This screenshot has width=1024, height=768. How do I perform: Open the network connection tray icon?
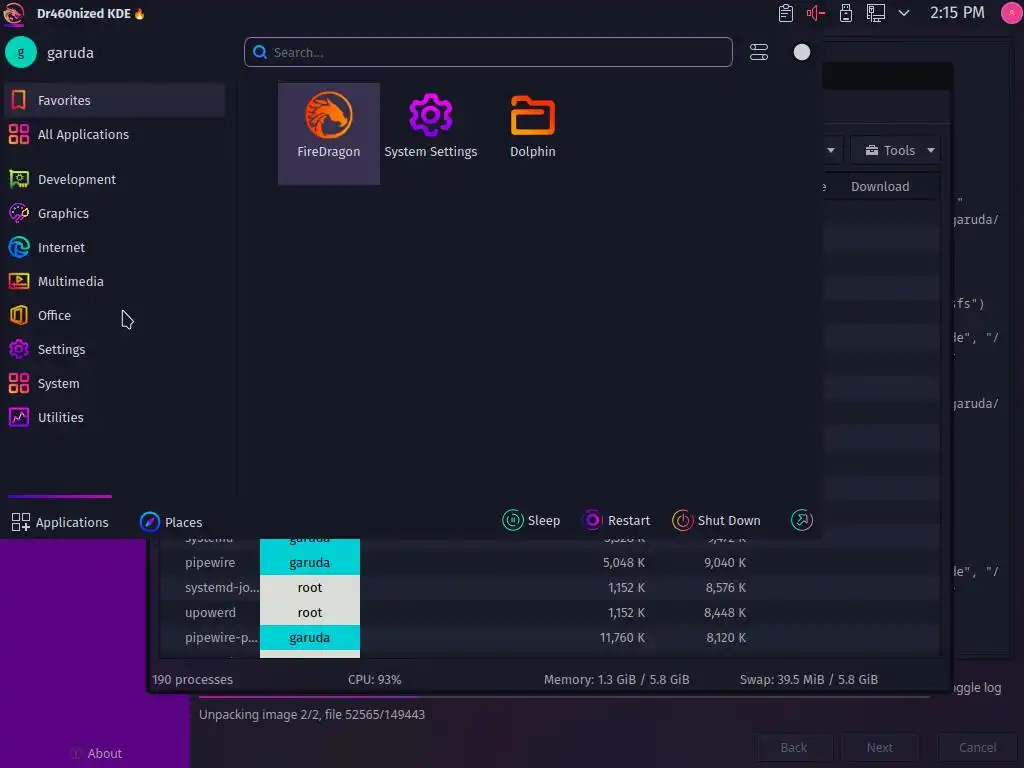(x=876, y=13)
